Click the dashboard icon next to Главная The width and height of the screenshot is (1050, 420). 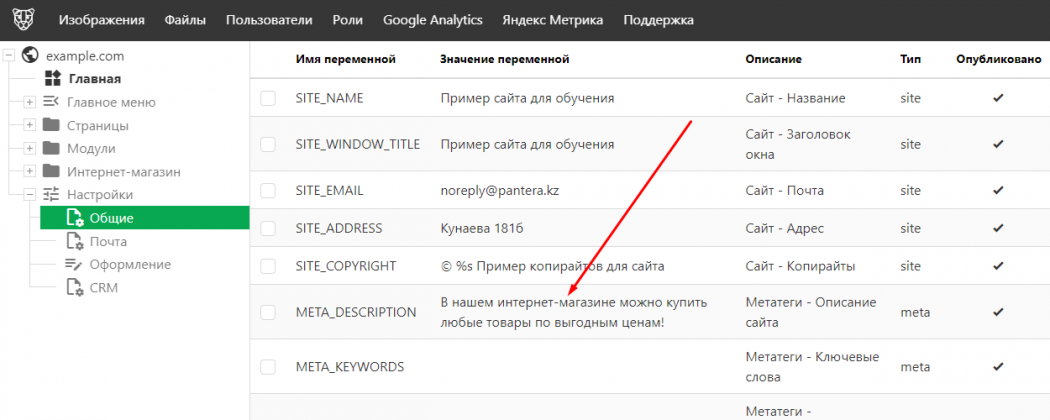[52, 79]
